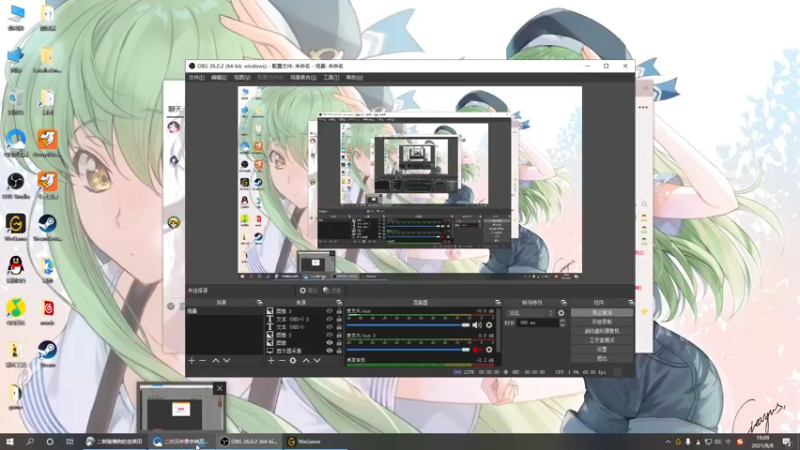This screenshot has width=800, height=450.
Task: Pop out the 场景 dock panel
Action: (259, 303)
